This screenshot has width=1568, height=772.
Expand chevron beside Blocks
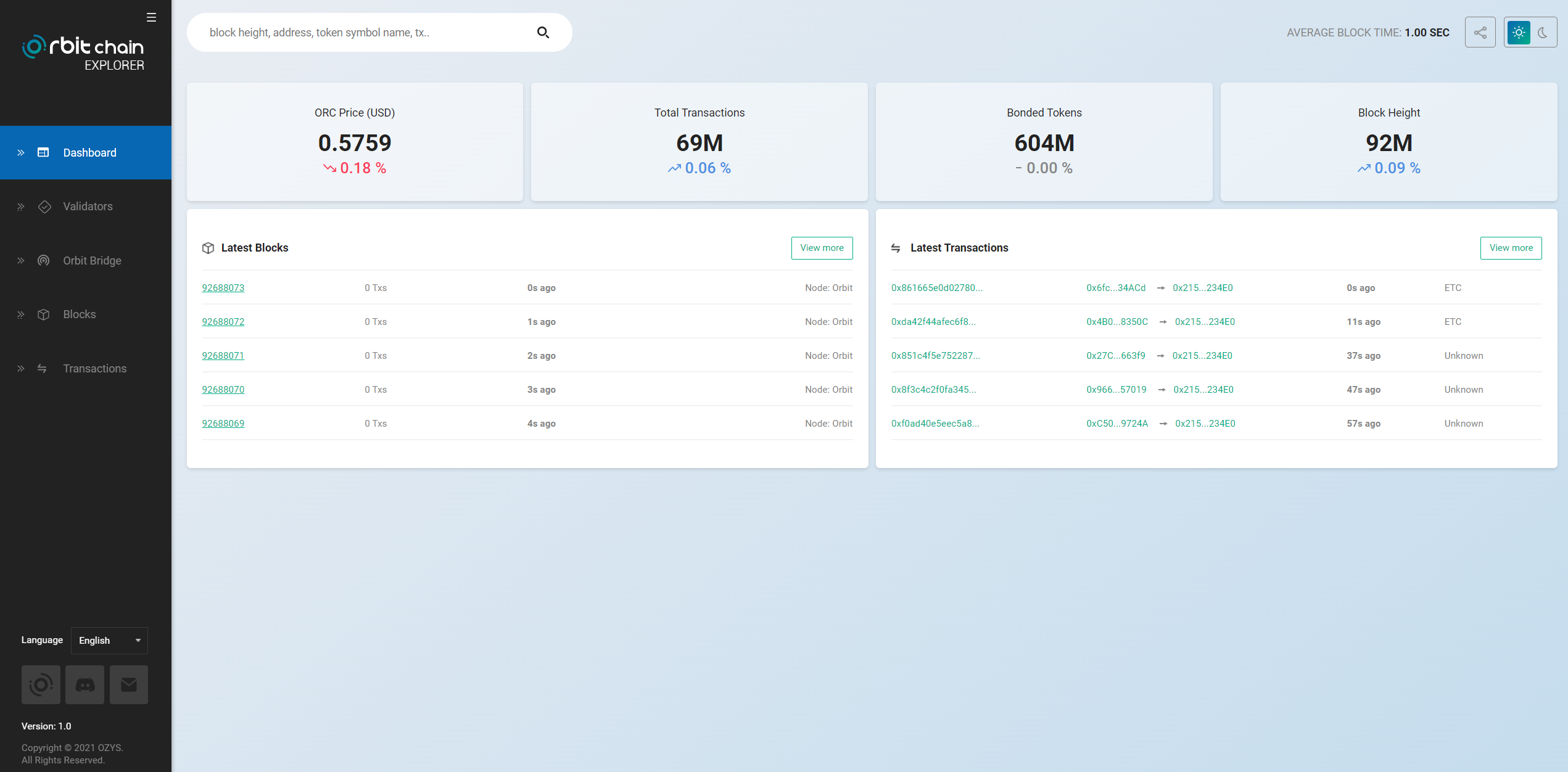click(21, 314)
